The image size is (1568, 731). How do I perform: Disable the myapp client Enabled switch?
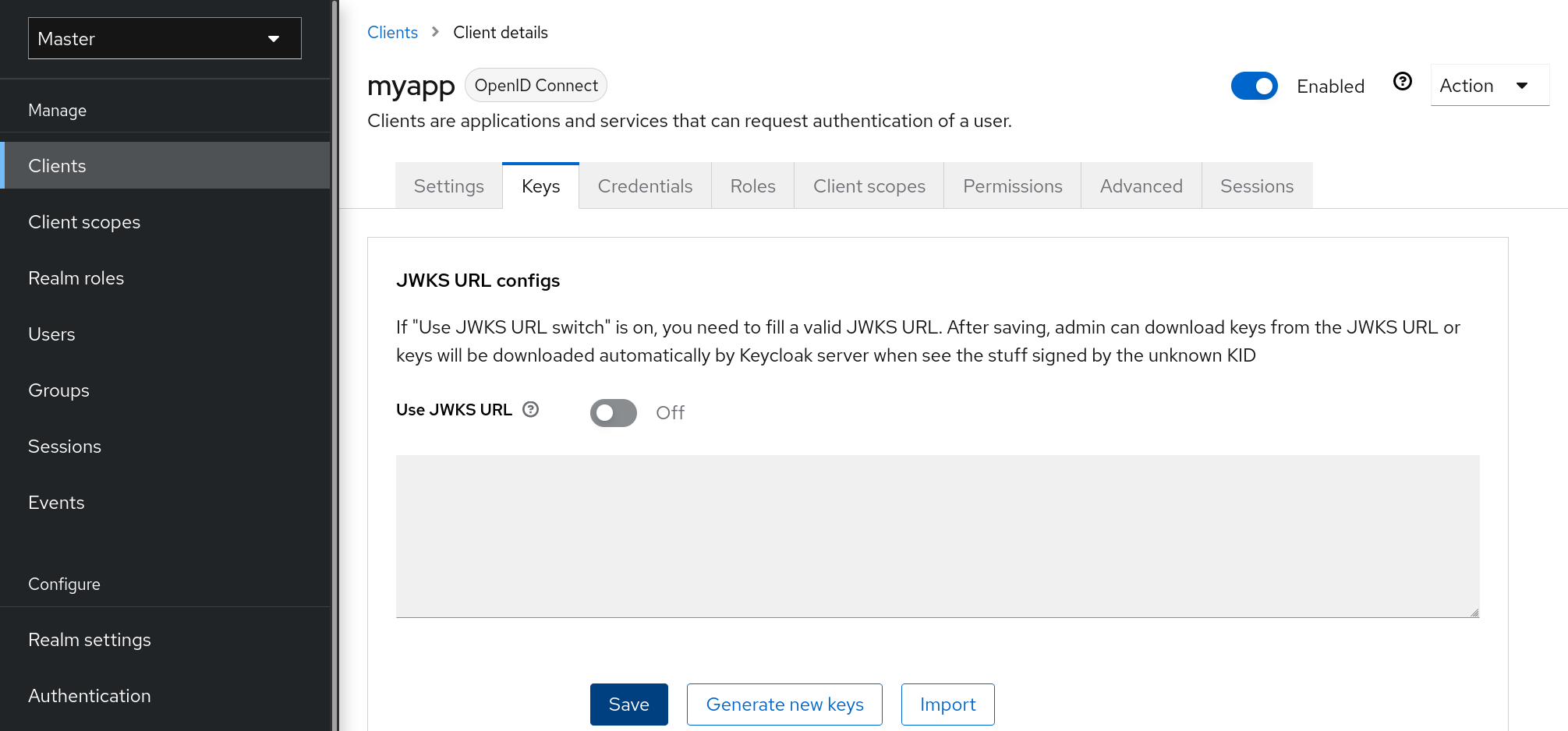pos(1254,86)
